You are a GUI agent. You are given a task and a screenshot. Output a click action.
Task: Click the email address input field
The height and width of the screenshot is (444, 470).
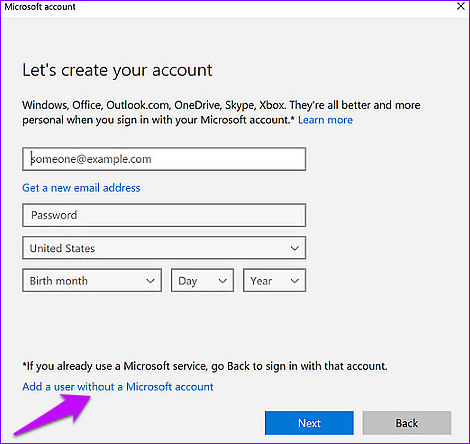pyautogui.click(x=164, y=159)
